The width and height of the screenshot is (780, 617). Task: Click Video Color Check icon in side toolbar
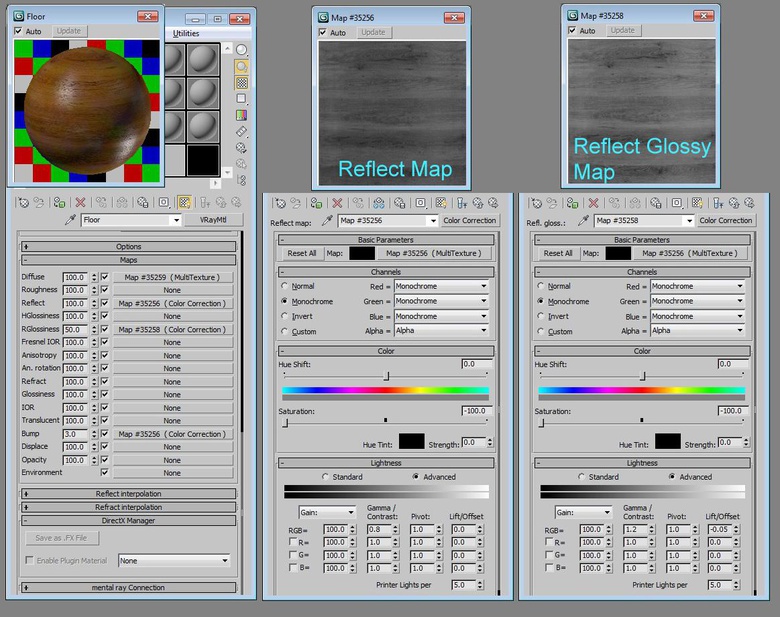(241, 115)
